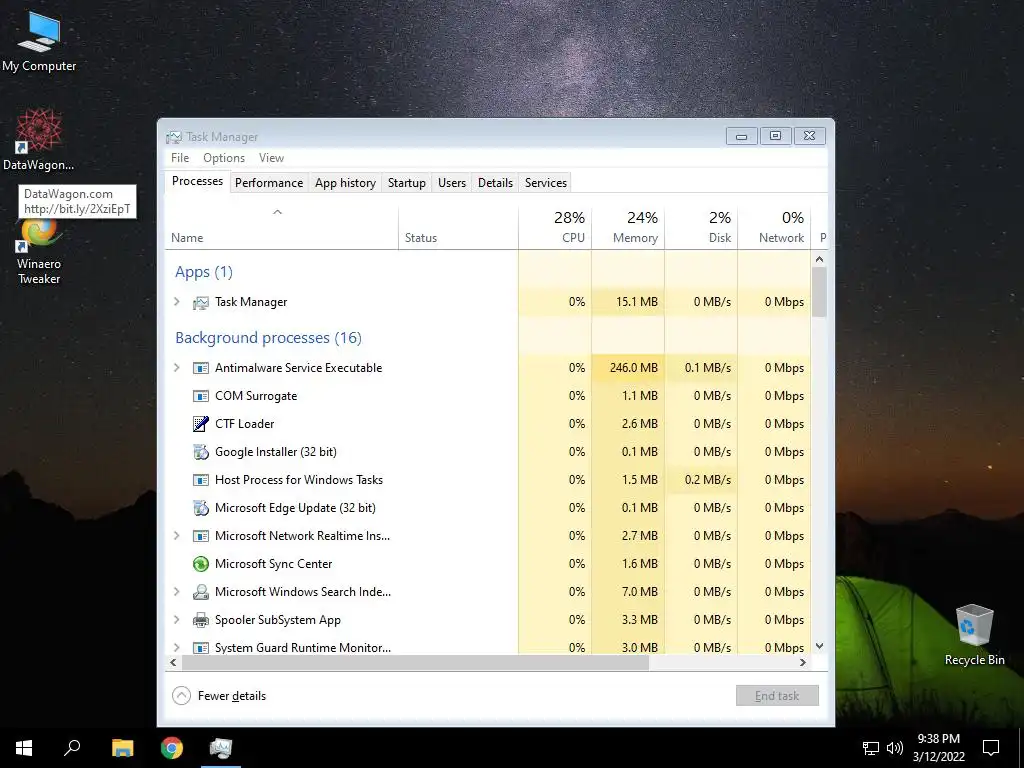Expand Microsoft Windows Search Indexer row

[x=176, y=592]
